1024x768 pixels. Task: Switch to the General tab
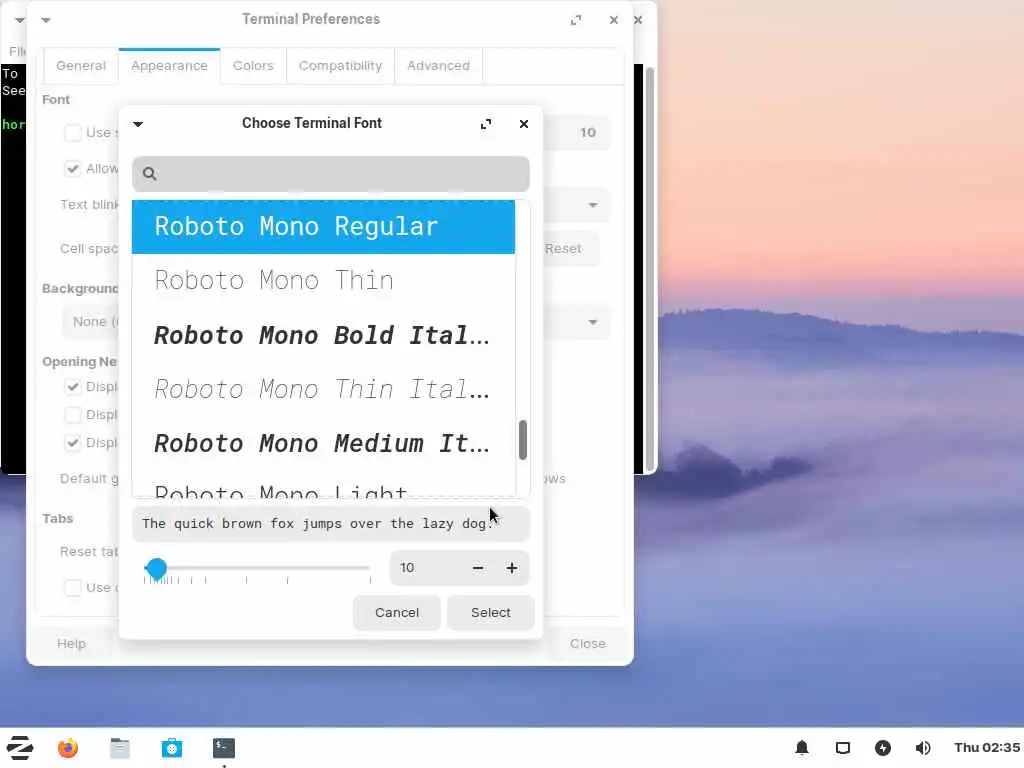[x=81, y=66]
